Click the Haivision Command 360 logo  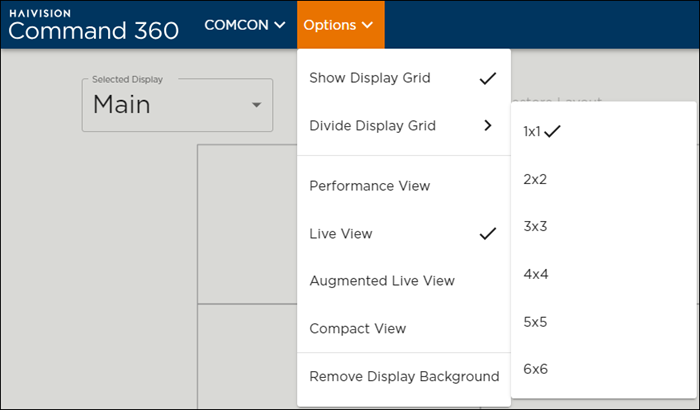coord(94,24)
